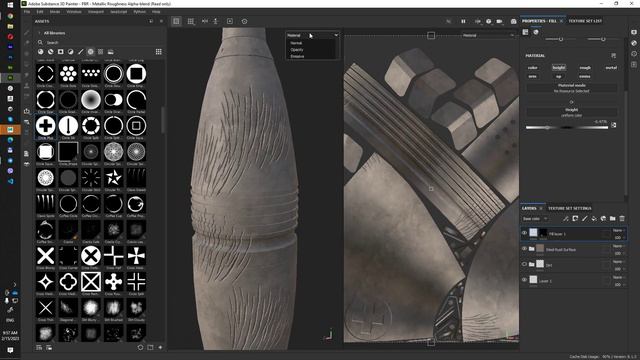Open the Viewport menu
The height and width of the screenshot is (360, 640).
96,12
